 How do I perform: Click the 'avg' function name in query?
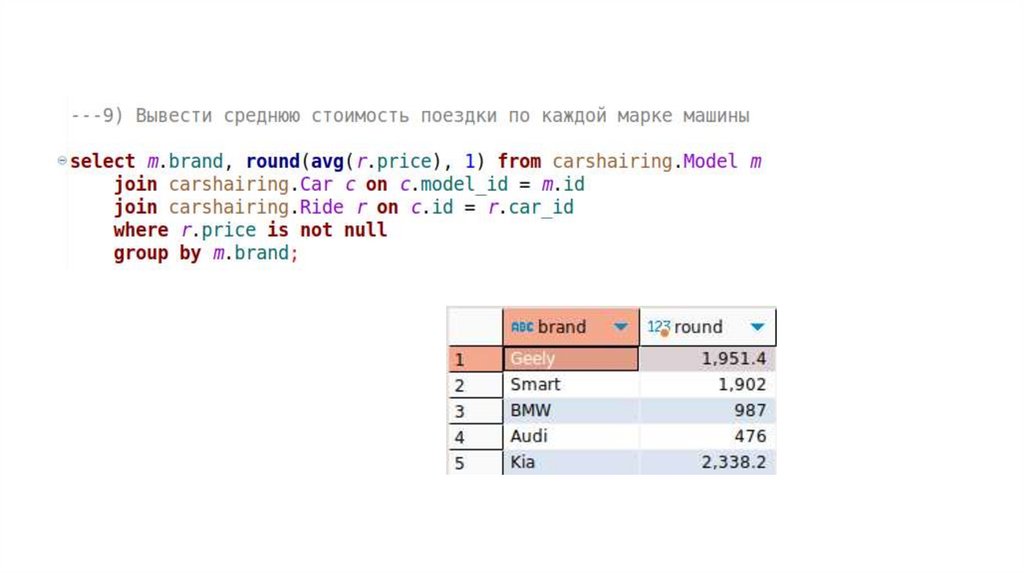click(x=327, y=161)
